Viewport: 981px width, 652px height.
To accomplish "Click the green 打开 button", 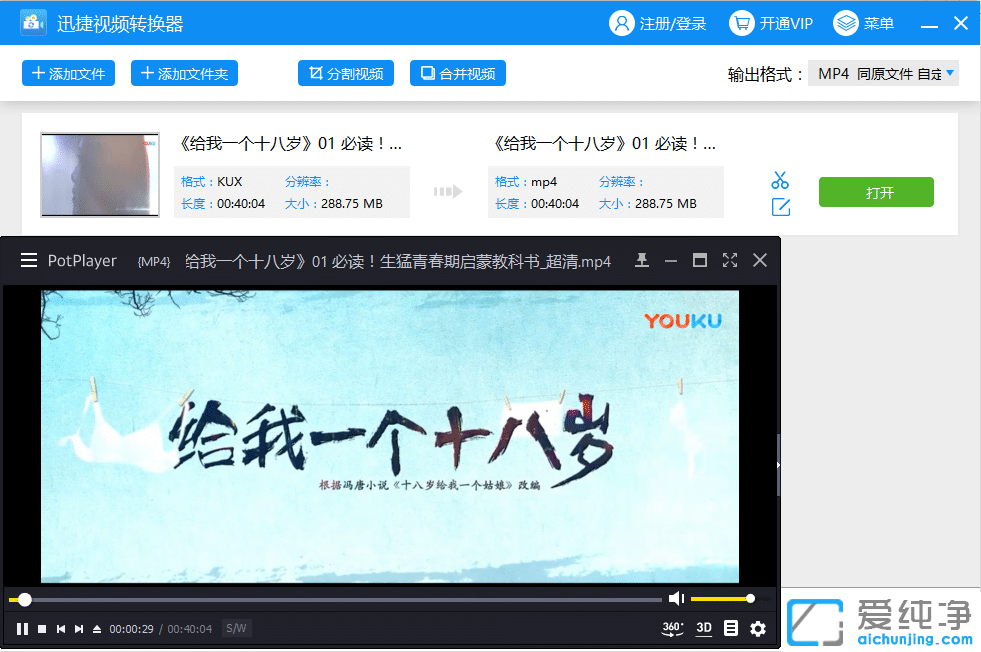I will (x=876, y=192).
